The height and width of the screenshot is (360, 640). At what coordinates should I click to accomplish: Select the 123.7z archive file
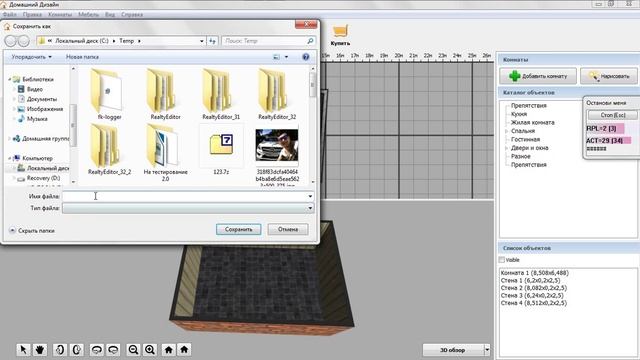tap(221, 149)
